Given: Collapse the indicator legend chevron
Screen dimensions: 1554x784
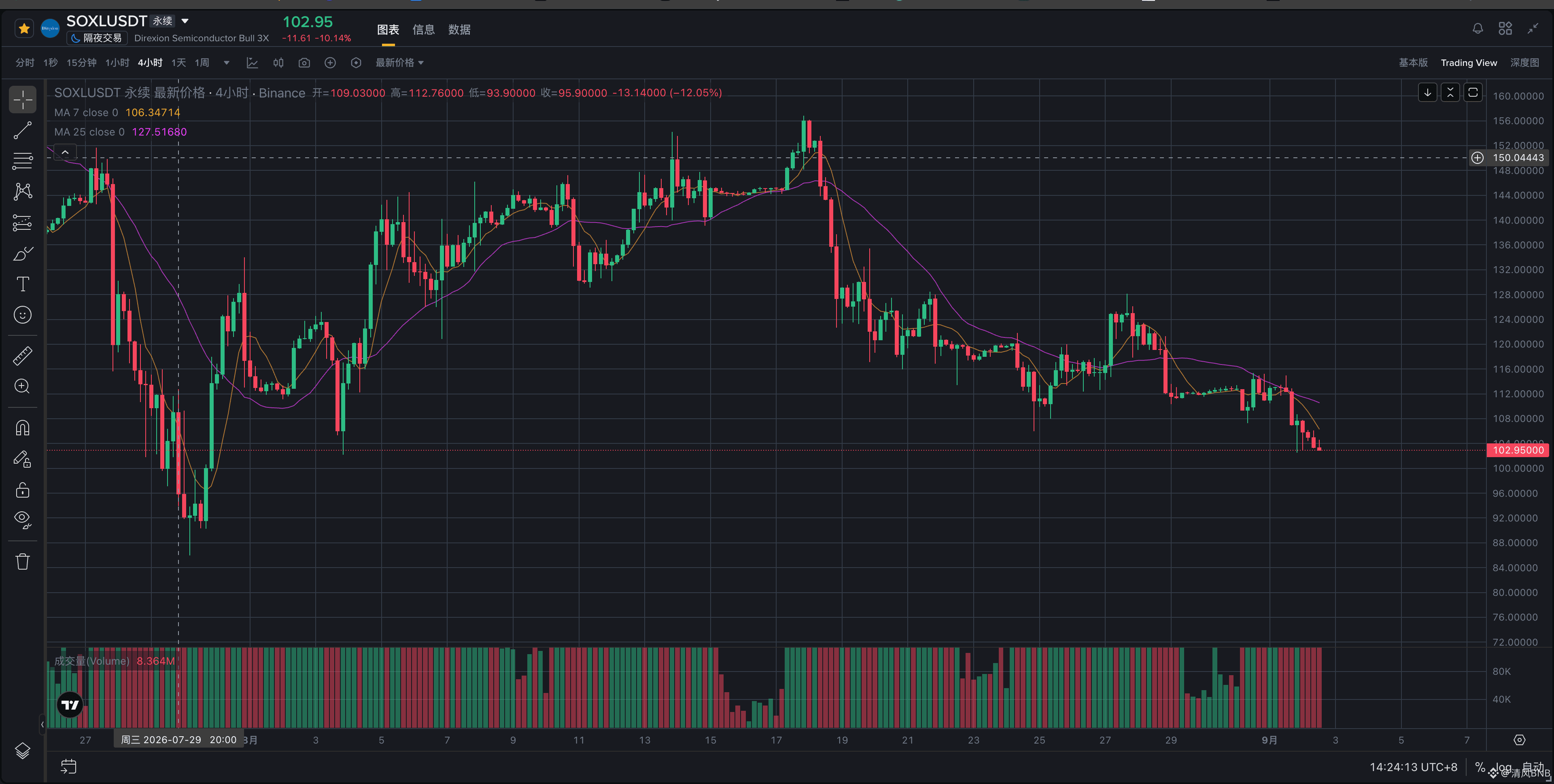Looking at the screenshot, I should tap(65, 153).
